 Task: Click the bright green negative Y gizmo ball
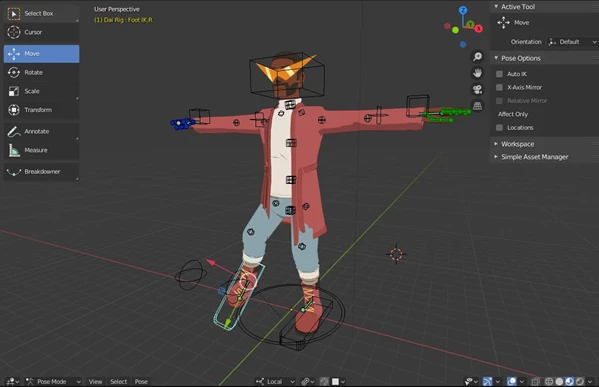pyautogui.click(x=455, y=30)
